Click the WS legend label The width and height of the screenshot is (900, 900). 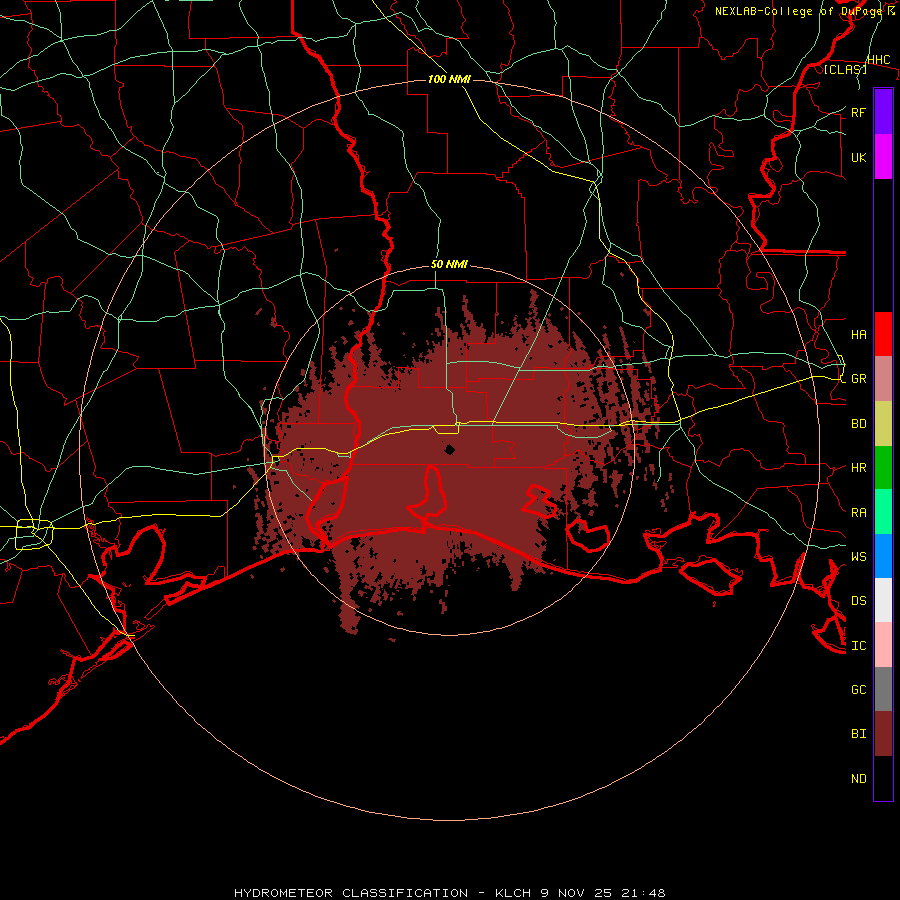pos(858,556)
